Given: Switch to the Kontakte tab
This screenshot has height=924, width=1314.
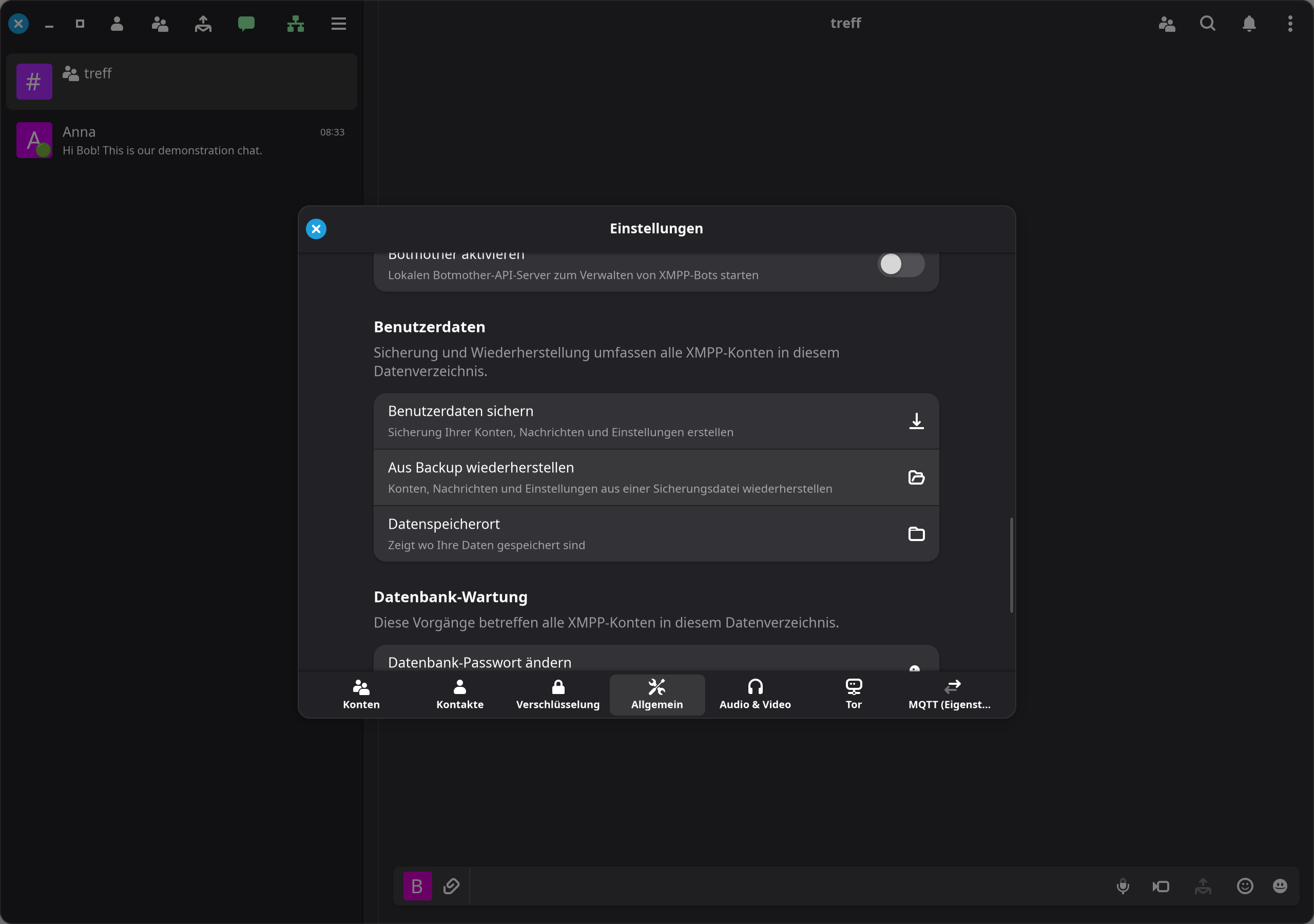Looking at the screenshot, I should [x=459, y=695].
